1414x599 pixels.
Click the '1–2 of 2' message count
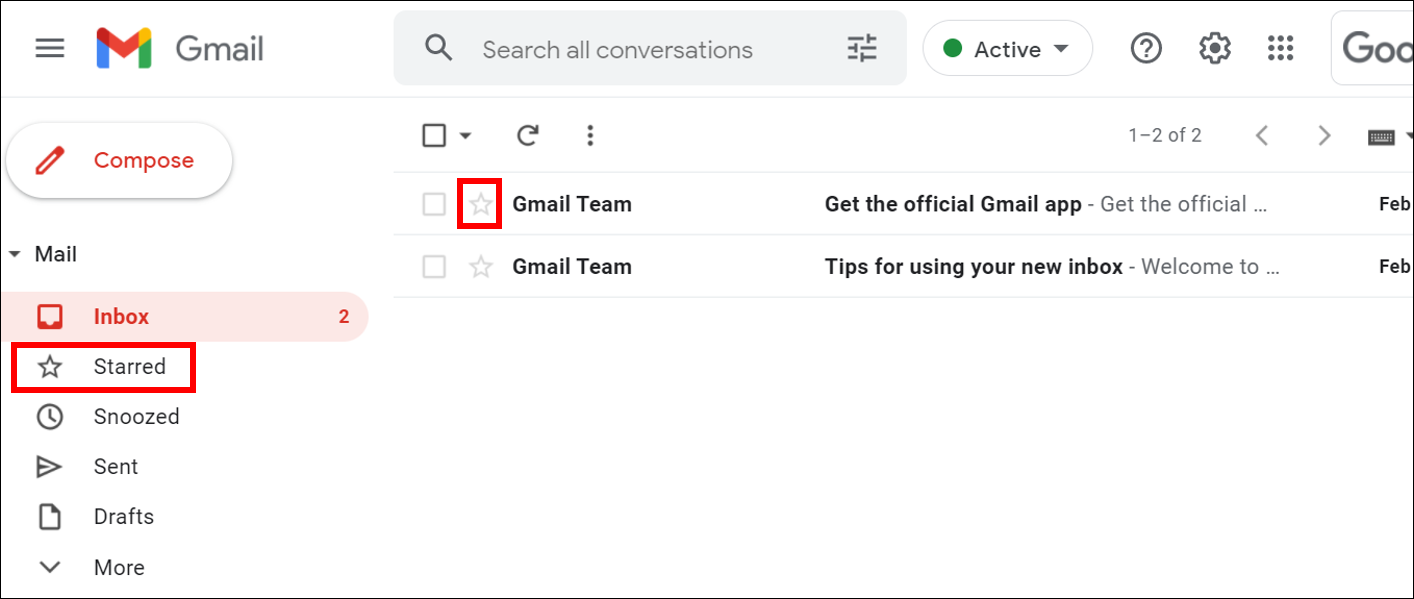click(x=1165, y=135)
